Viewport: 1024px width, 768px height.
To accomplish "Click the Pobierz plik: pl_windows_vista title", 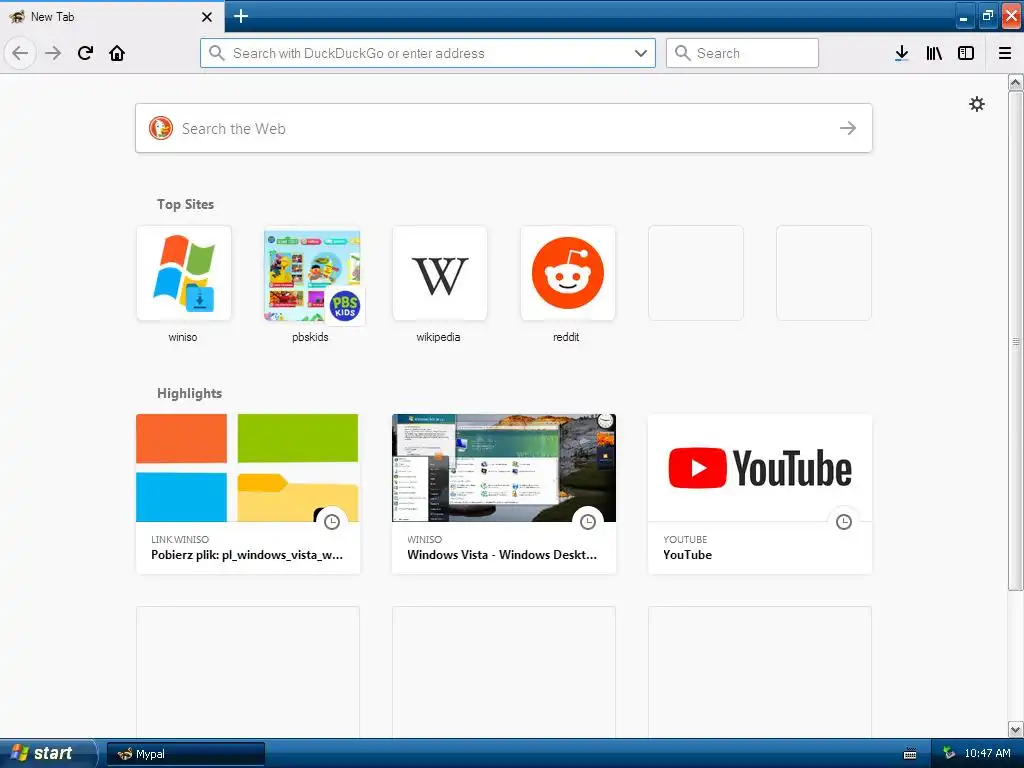I will 247,554.
